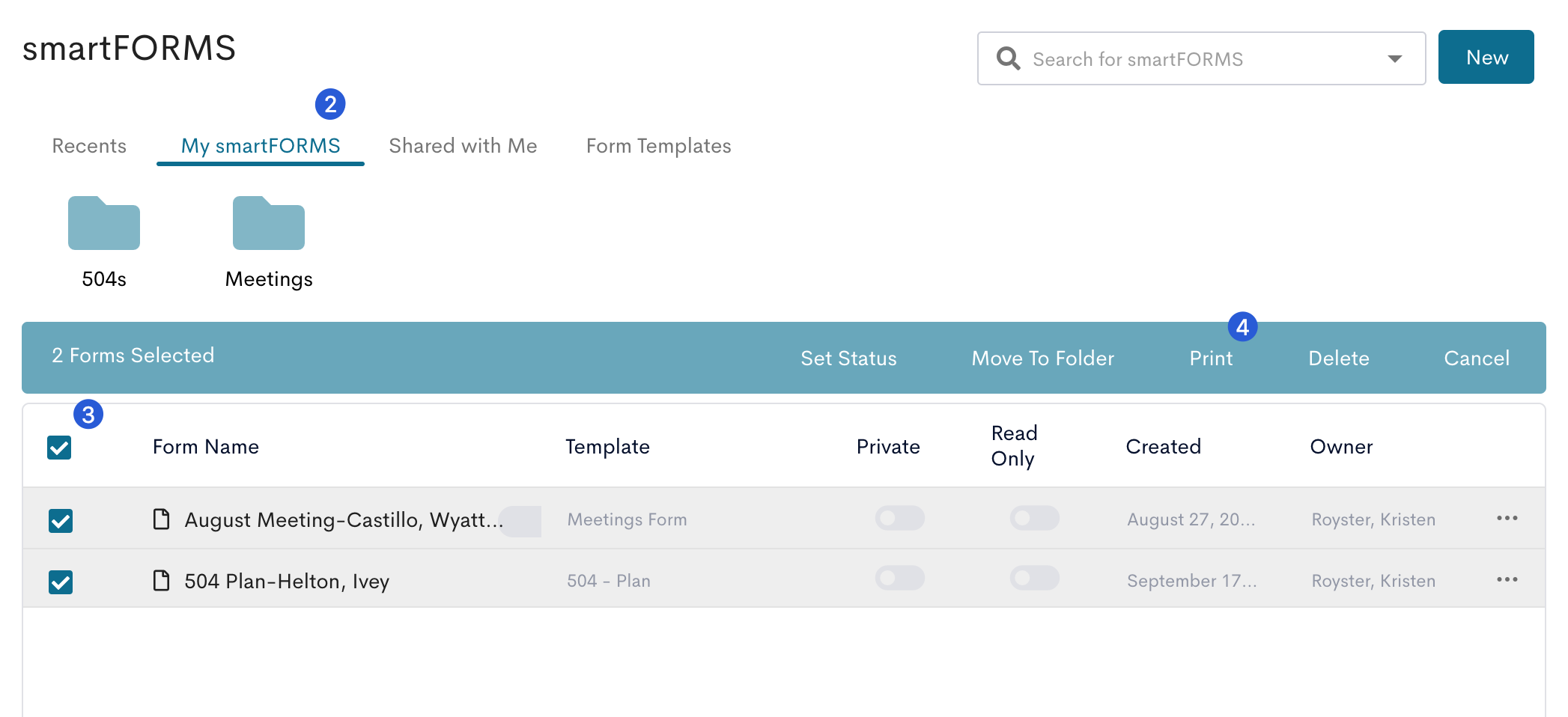
Task: Switch to the Shared with Me tab
Action: (x=463, y=146)
